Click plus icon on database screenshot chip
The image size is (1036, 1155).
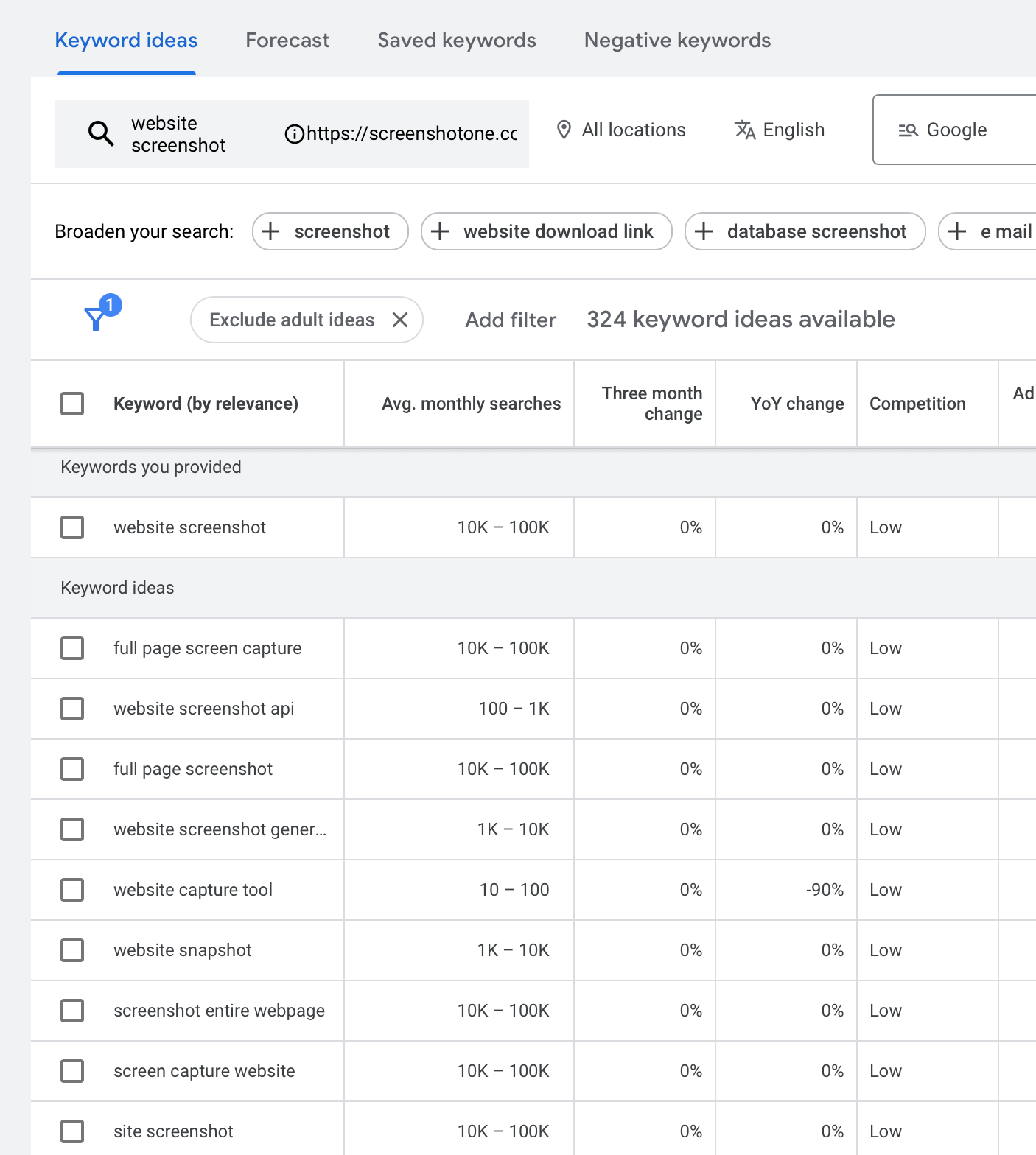704,231
